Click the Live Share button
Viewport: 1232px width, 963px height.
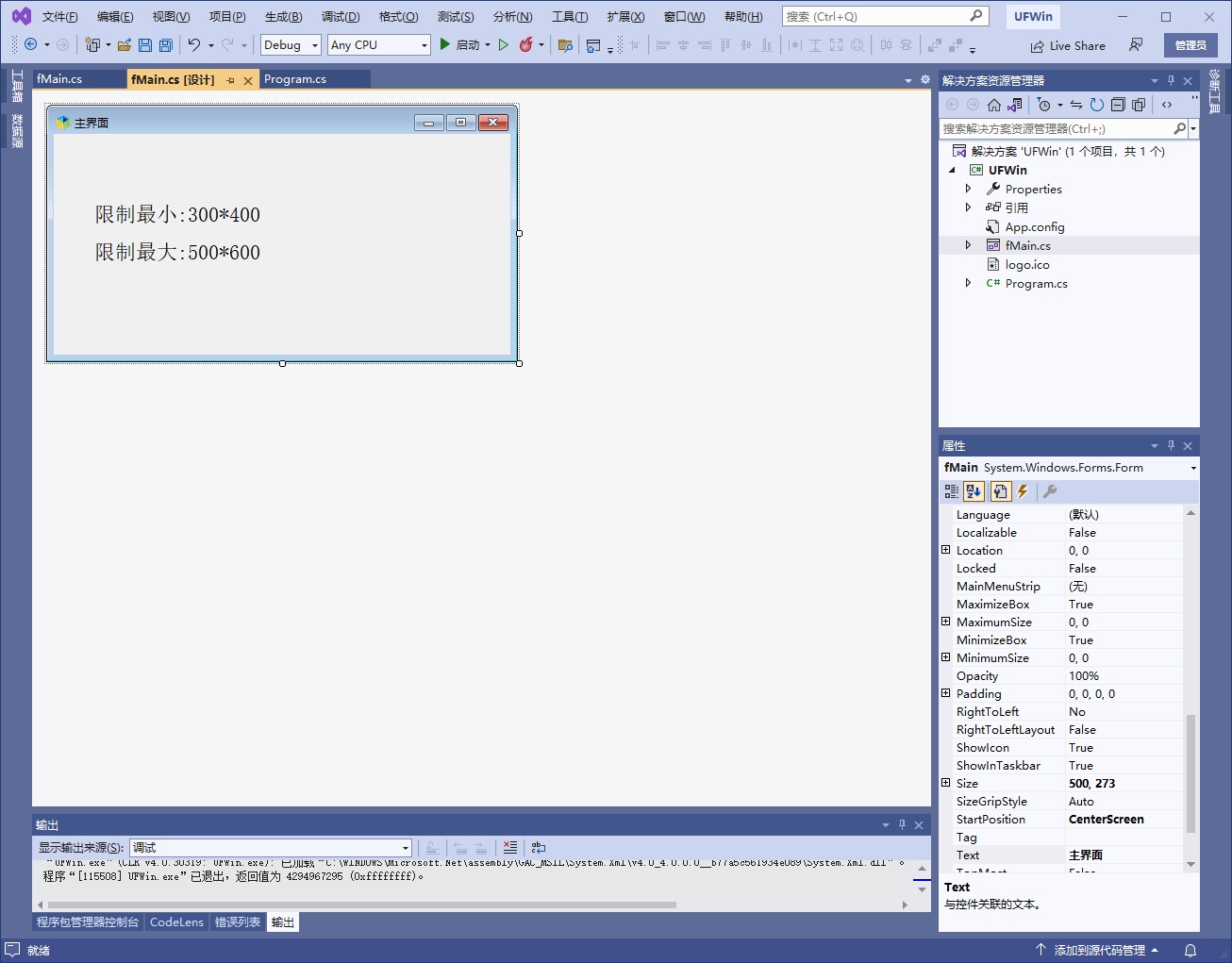point(1068,45)
